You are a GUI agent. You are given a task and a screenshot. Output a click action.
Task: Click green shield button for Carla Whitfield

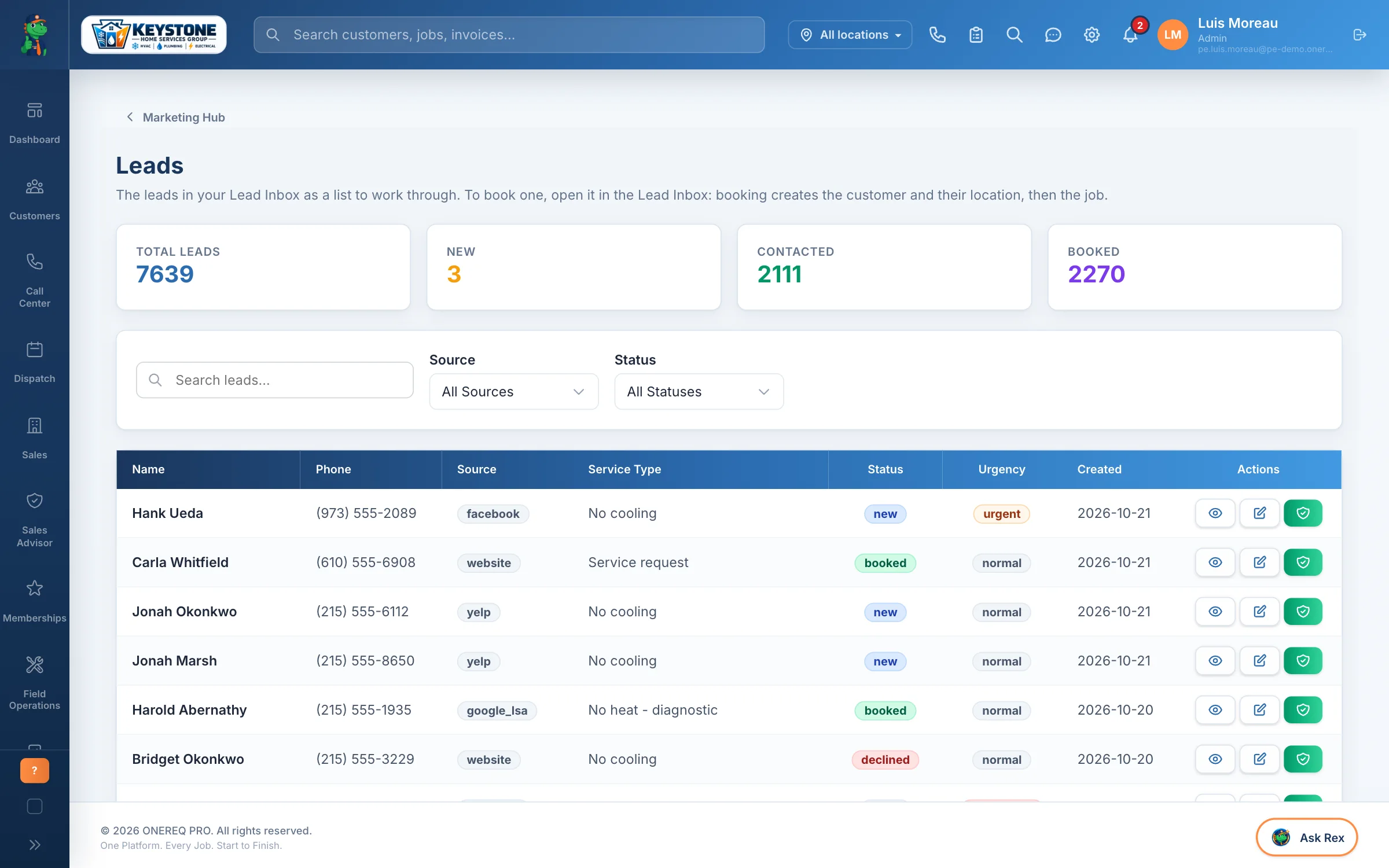(x=1303, y=562)
